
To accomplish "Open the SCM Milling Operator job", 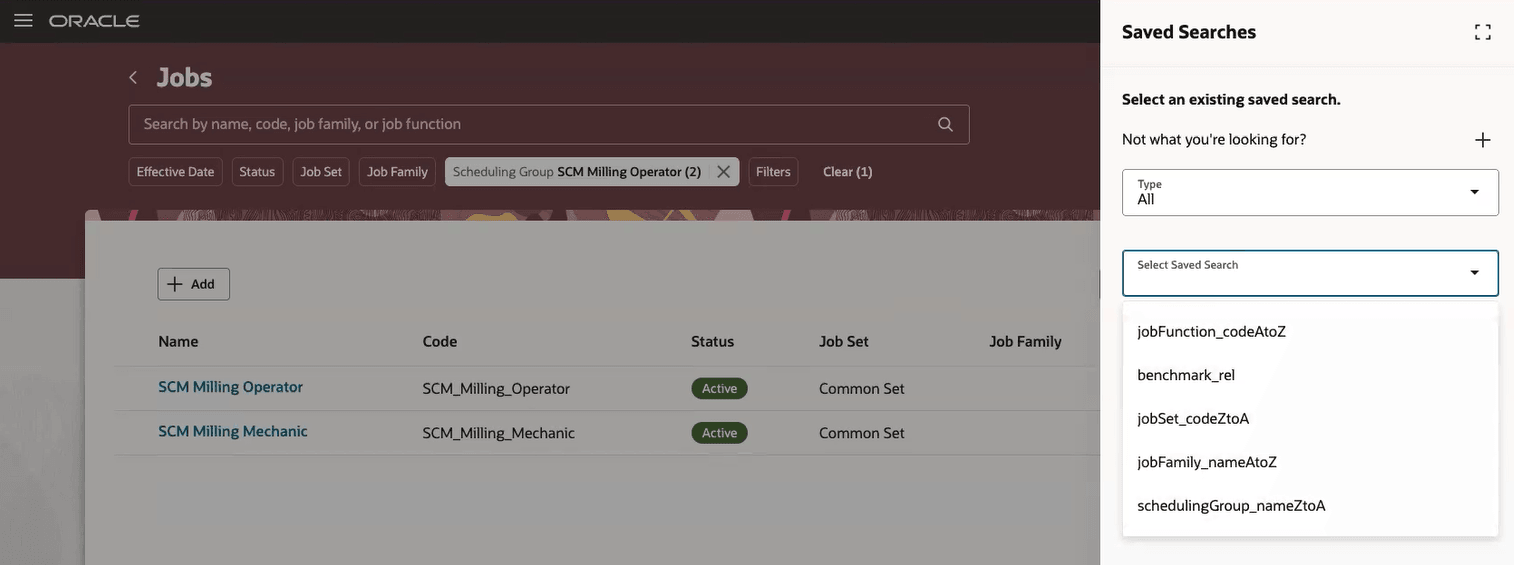I will tap(230, 387).
